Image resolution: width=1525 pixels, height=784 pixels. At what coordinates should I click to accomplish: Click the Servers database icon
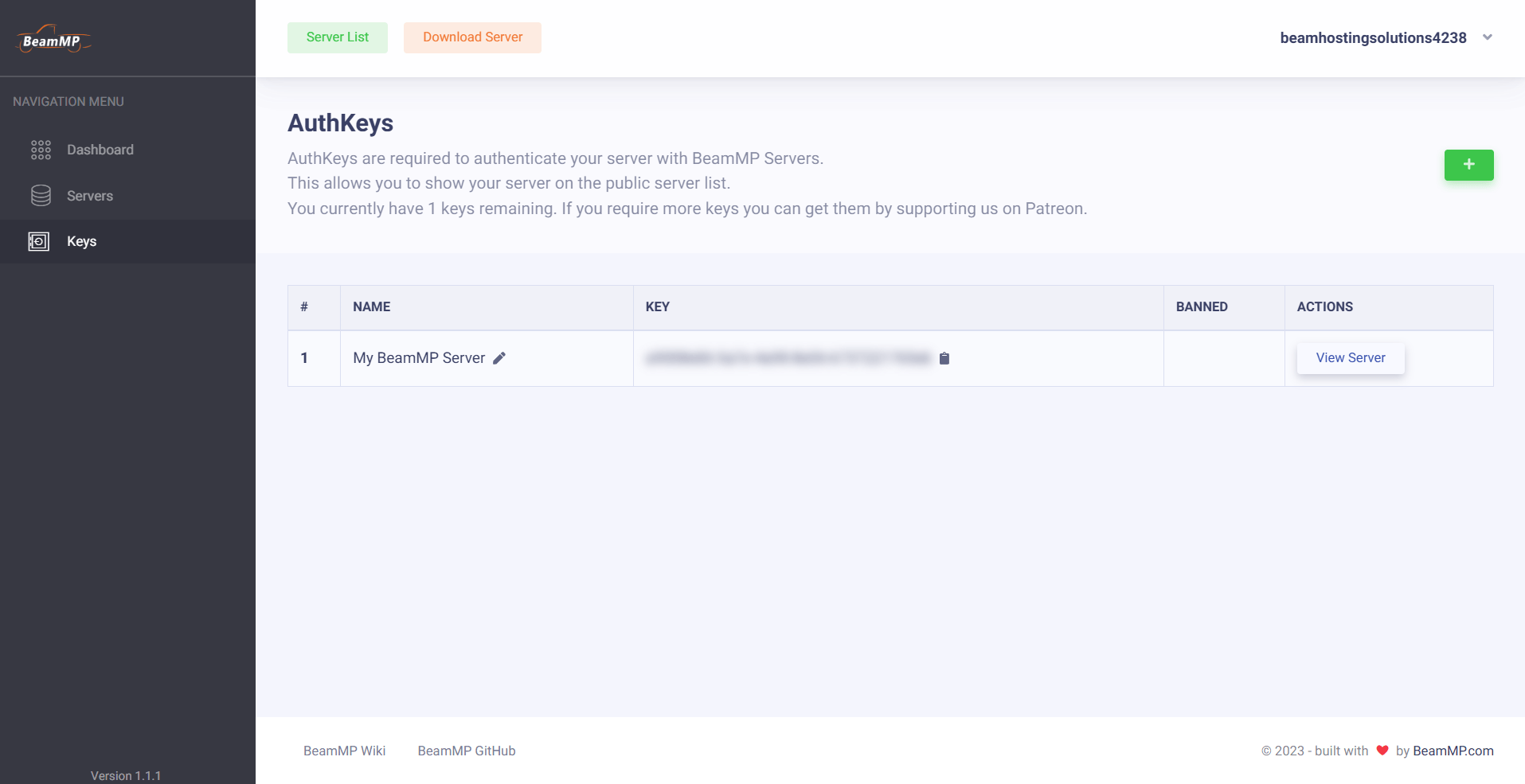click(x=41, y=196)
